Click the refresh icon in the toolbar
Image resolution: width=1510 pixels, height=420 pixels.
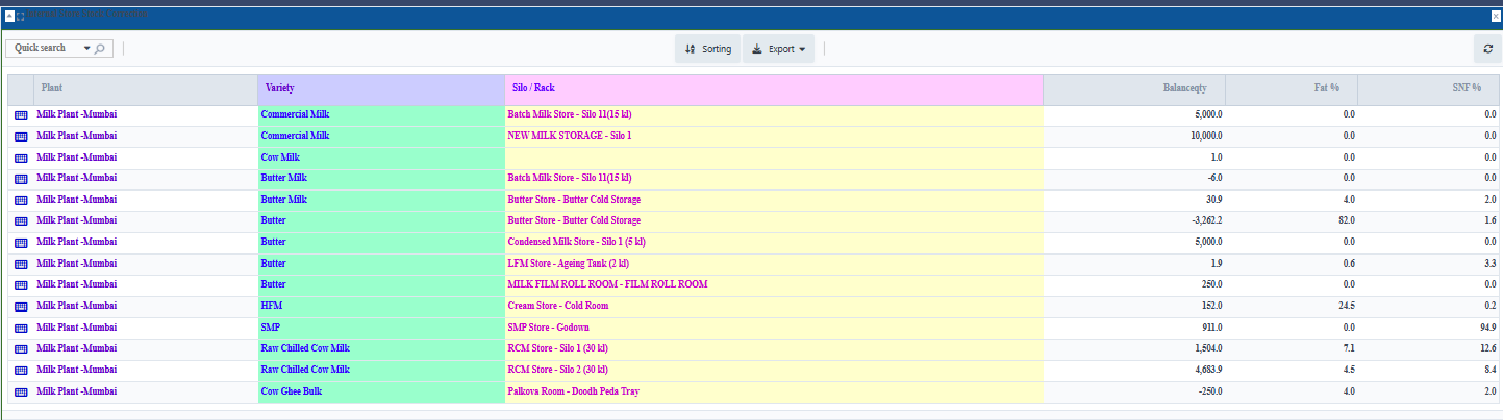click(1489, 49)
